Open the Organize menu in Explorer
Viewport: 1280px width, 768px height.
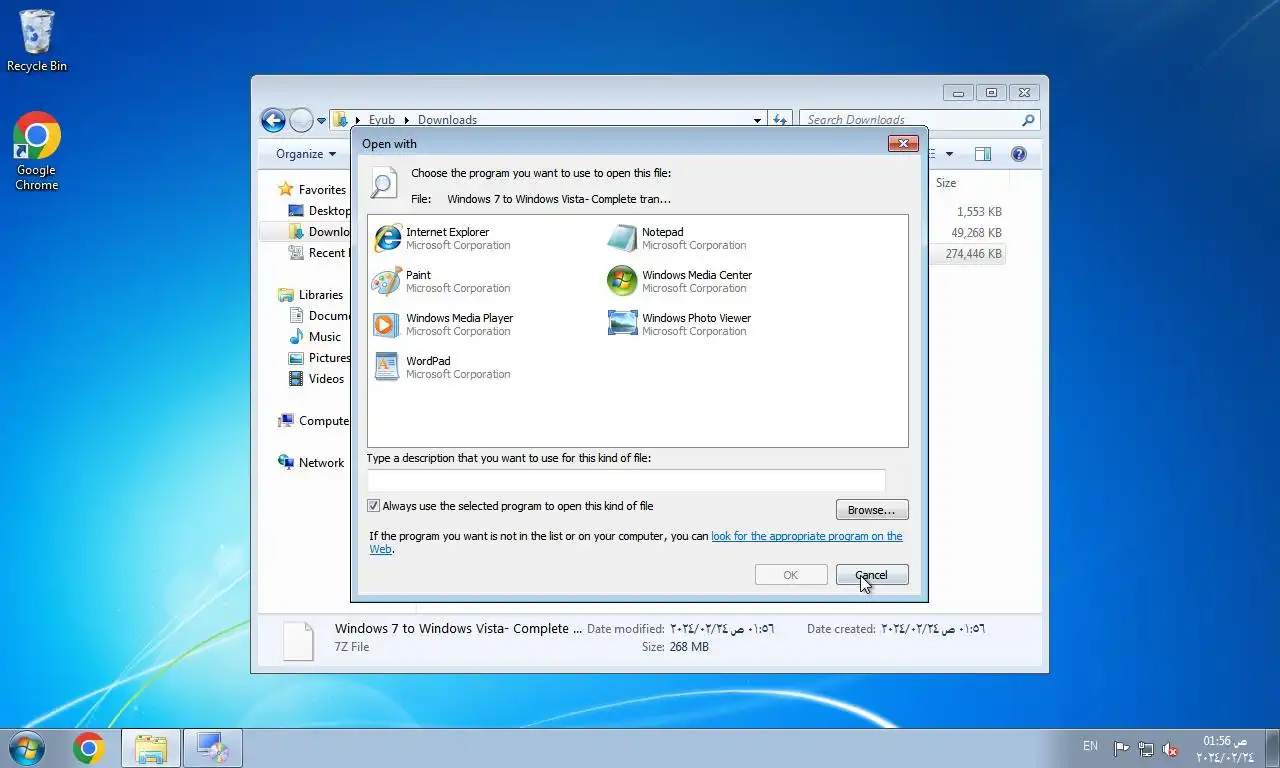(306, 154)
